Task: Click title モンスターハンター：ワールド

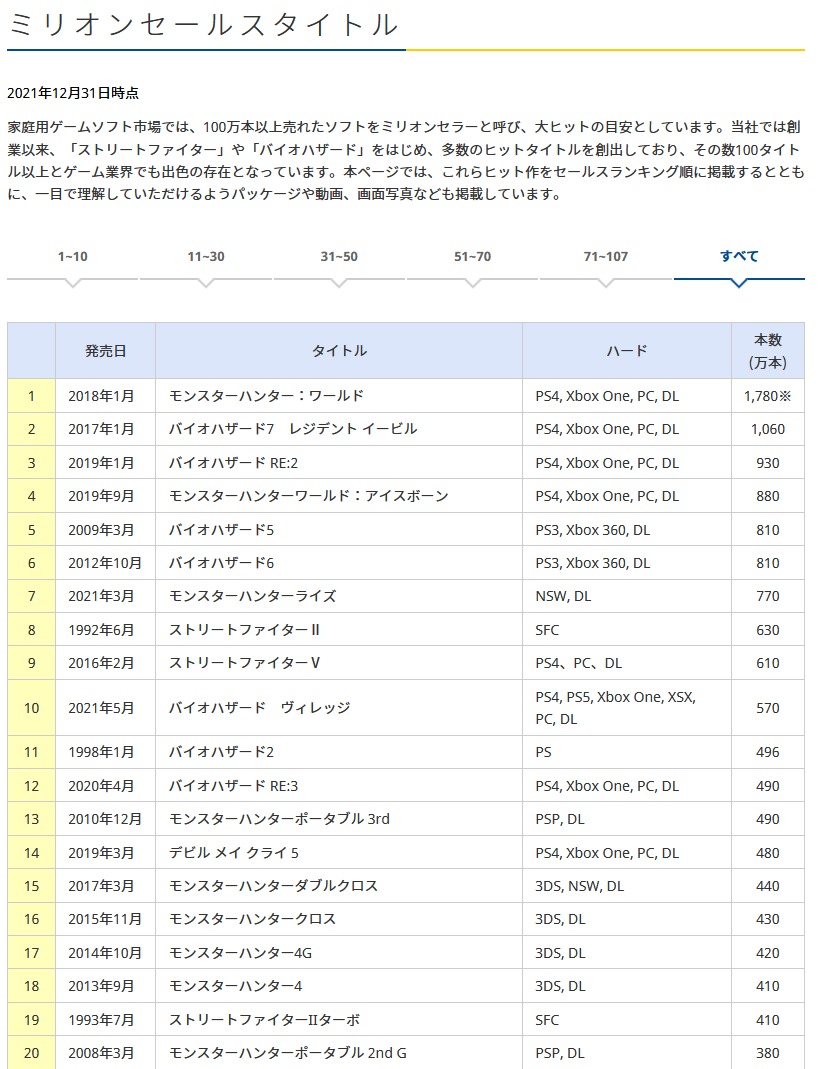Action: click(x=266, y=396)
